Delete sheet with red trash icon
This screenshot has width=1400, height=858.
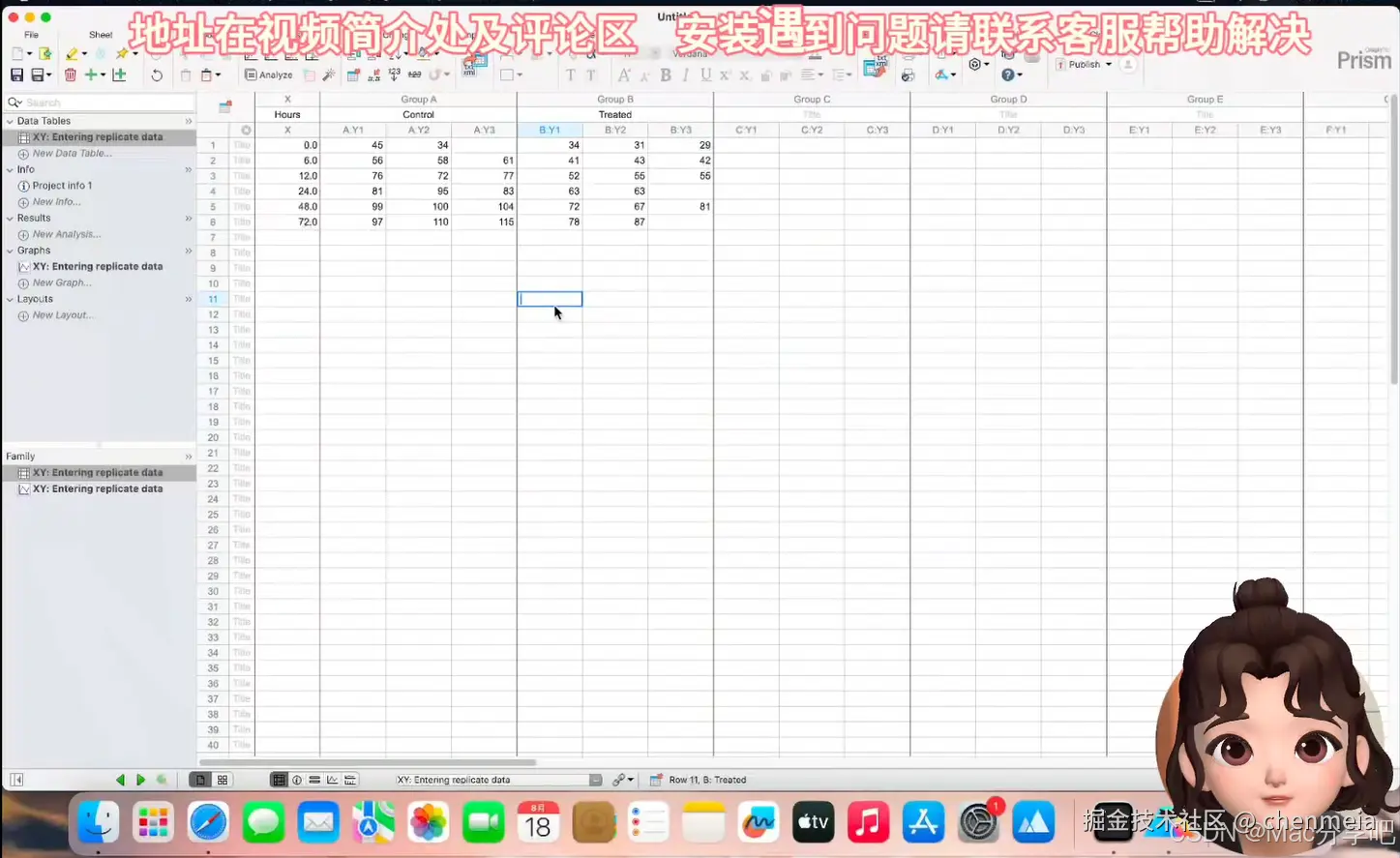[70, 74]
